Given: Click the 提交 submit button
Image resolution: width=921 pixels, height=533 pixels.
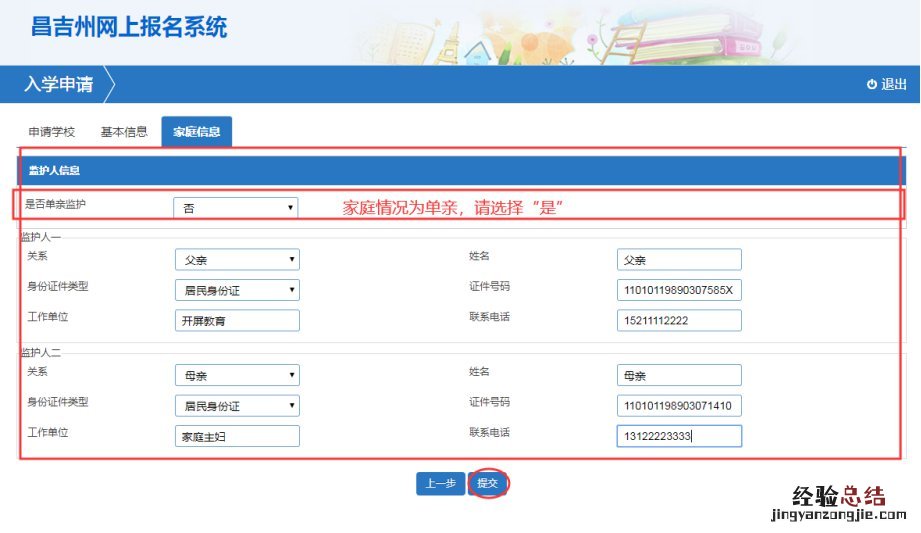Looking at the screenshot, I should 488,484.
